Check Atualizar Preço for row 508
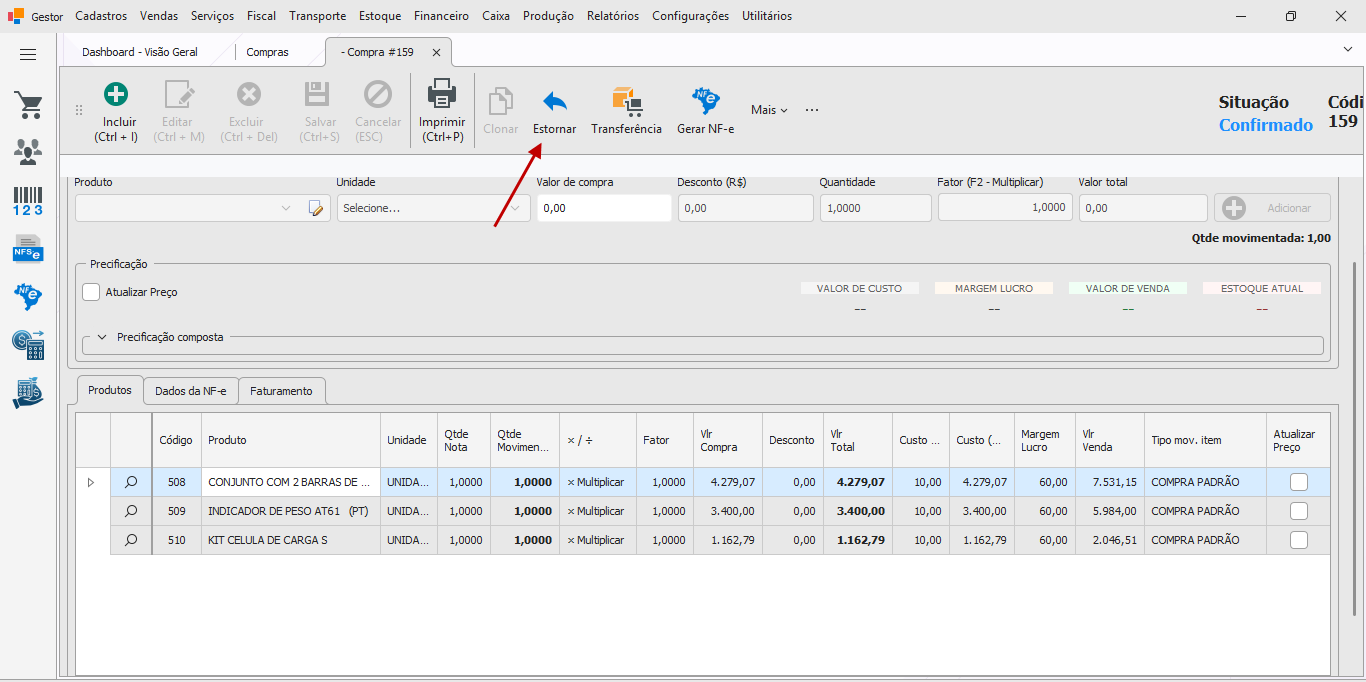This screenshot has width=1366, height=682. click(1298, 482)
